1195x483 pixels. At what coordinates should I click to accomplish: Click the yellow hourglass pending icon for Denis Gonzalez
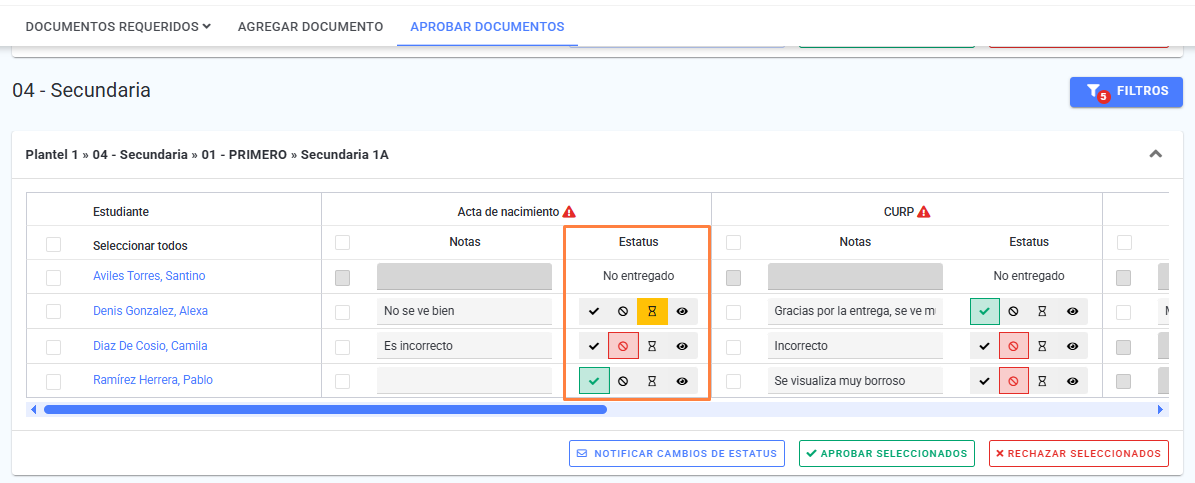tap(652, 311)
